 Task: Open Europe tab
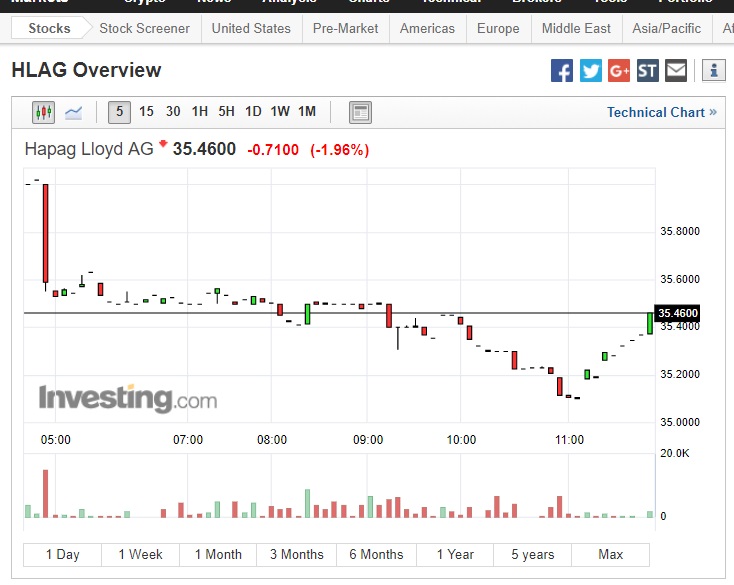click(x=498, y=29)
